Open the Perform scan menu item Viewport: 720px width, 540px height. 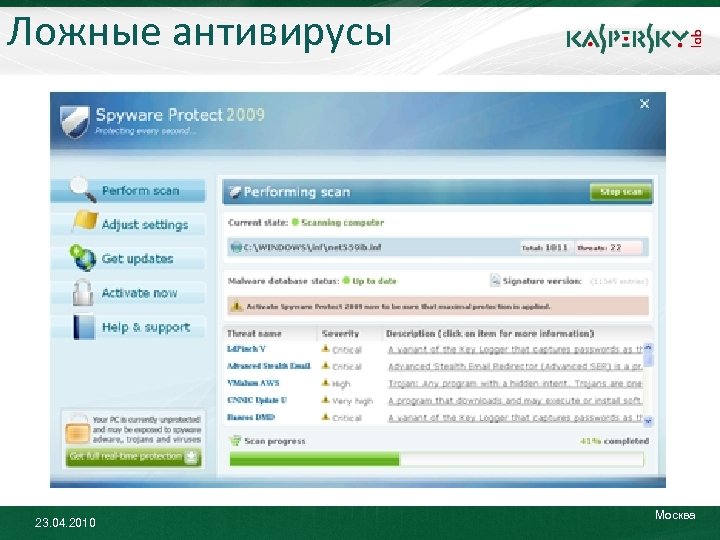click(128, 191)
